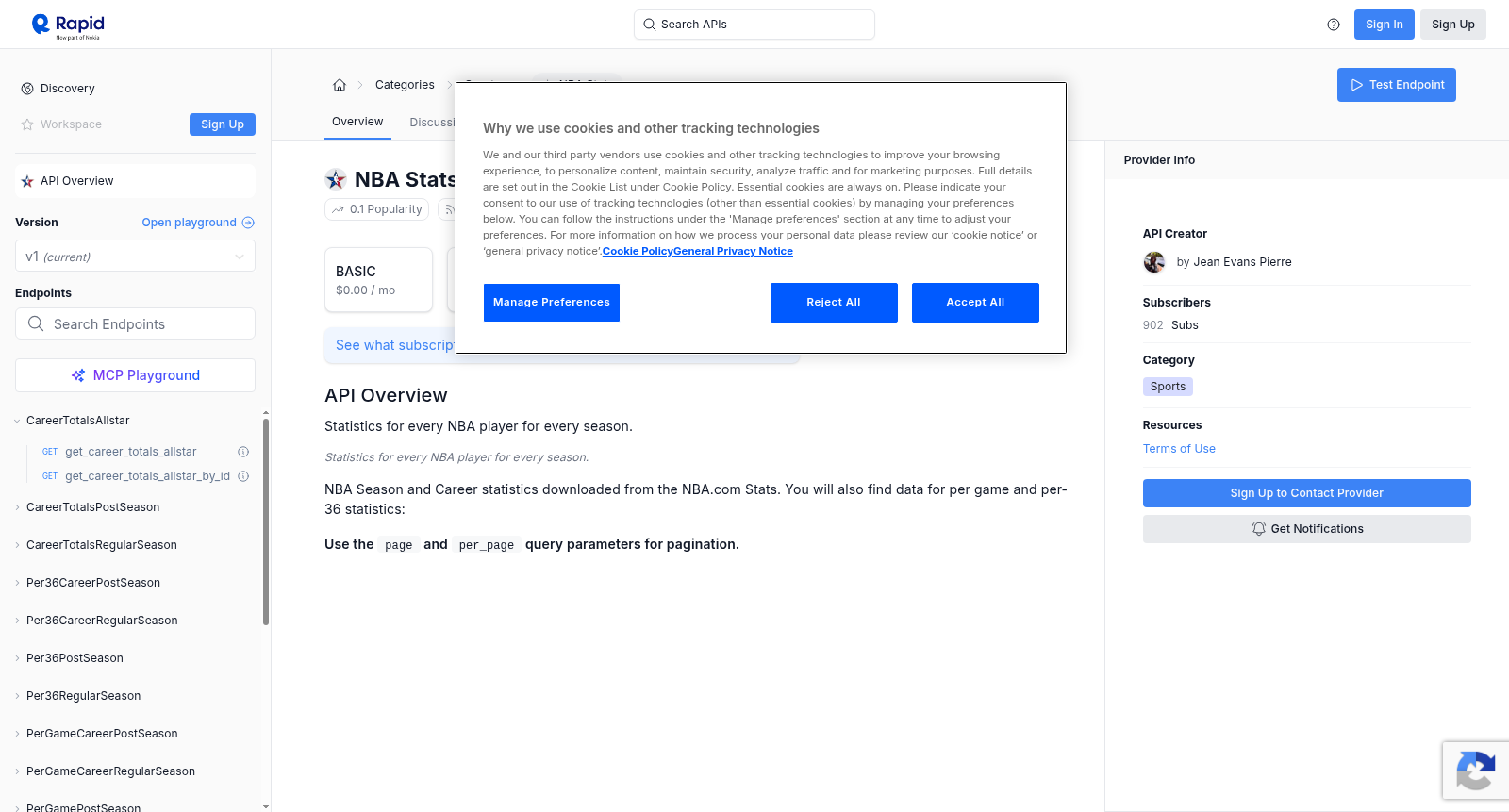
Task: Open Categories in the breadcrumb
Action: click(405, 85)
